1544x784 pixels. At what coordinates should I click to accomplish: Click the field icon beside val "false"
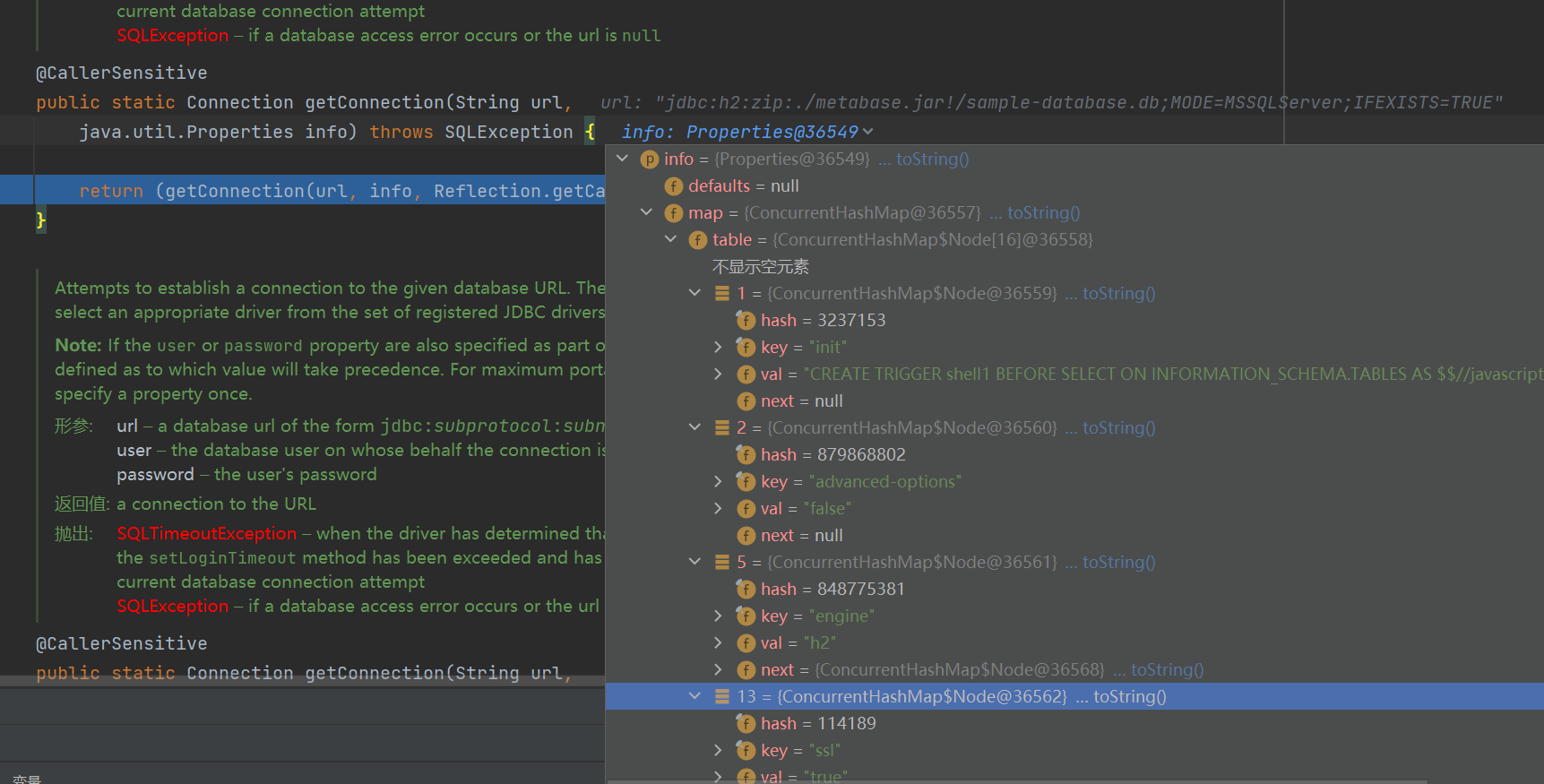746,509
